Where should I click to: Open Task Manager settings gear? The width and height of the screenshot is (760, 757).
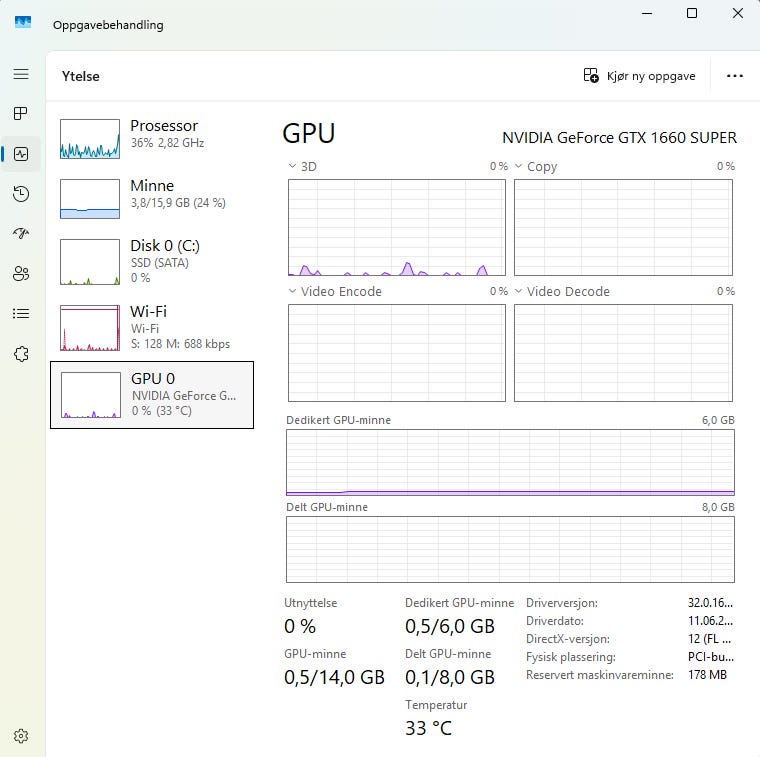(21, 736)
